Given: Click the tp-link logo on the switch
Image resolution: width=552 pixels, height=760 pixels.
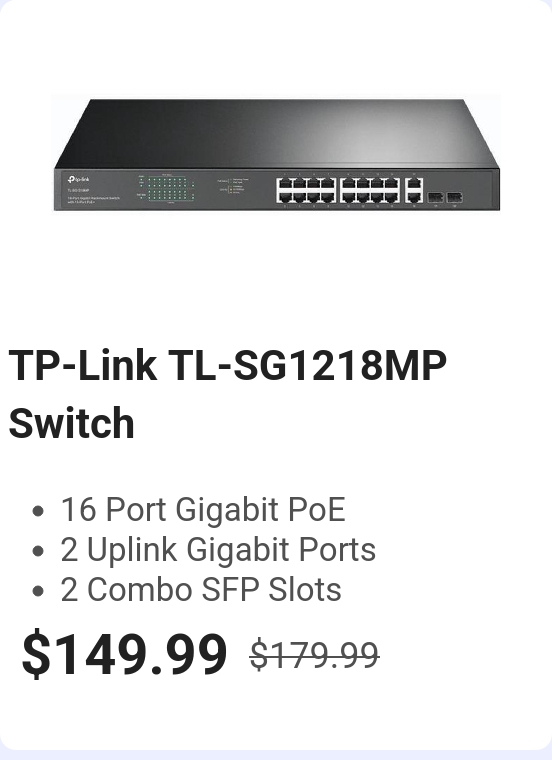Looking at the screenshot, I should (78, 180).
